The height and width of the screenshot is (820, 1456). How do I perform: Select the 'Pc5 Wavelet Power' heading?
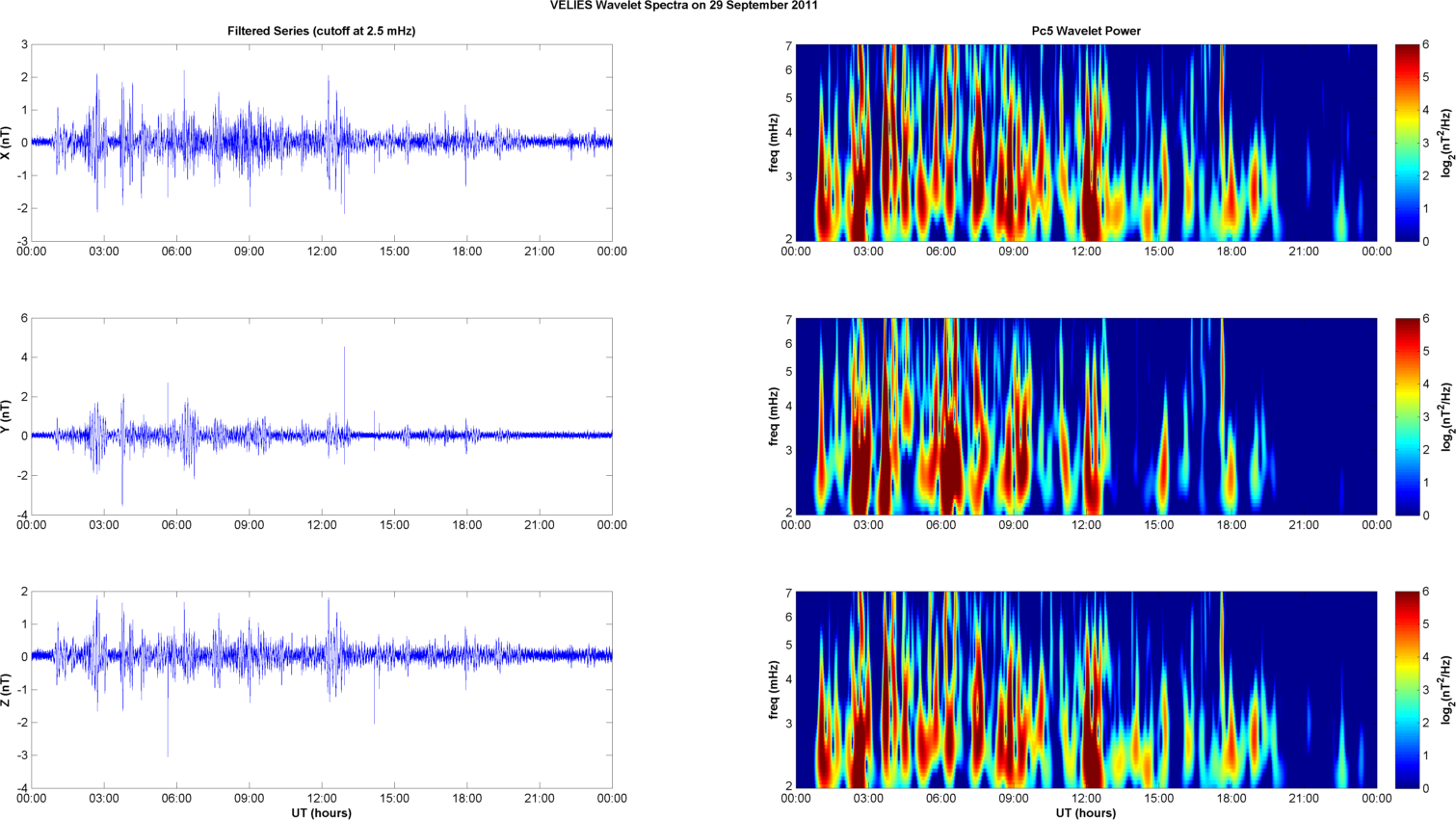1086,31
